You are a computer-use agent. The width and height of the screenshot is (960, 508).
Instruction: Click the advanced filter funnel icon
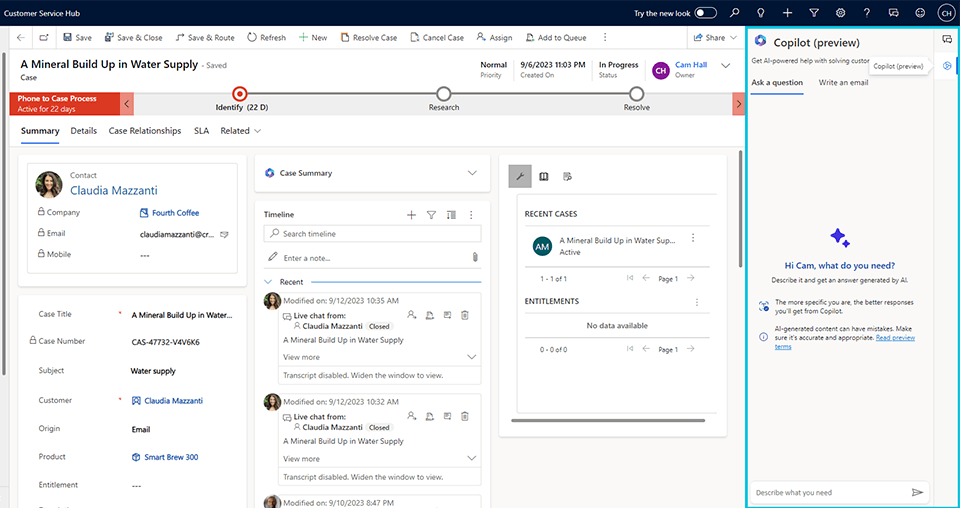[x=814, y=13]
